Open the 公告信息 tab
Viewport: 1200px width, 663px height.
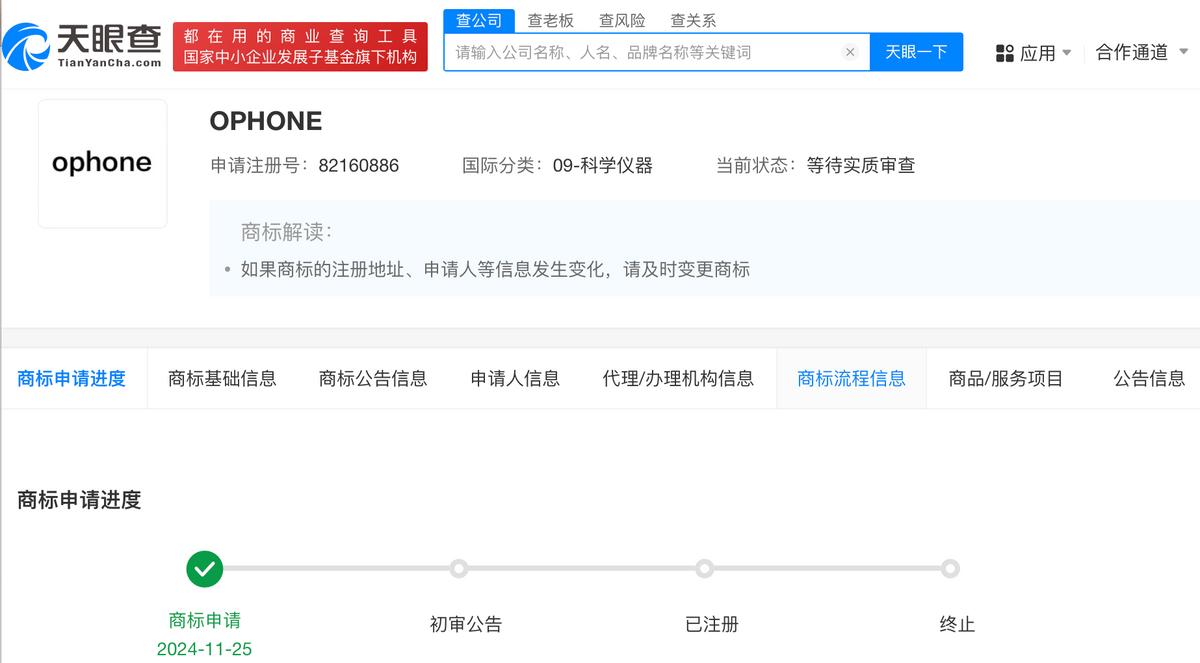point(1149,378)
